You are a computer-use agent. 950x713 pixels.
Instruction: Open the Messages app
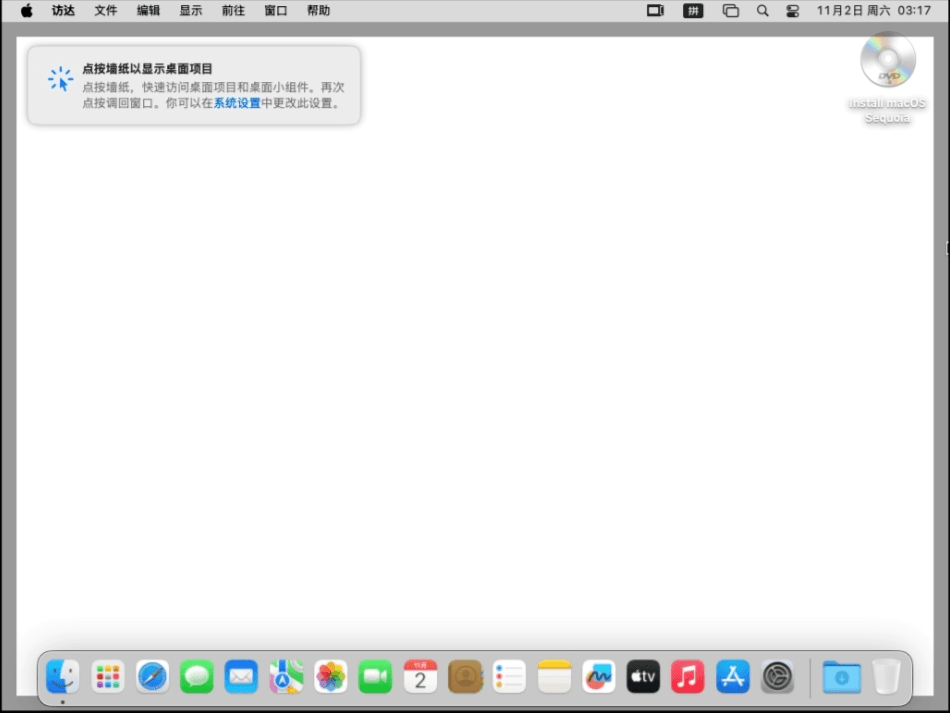(x=197, y=677)
